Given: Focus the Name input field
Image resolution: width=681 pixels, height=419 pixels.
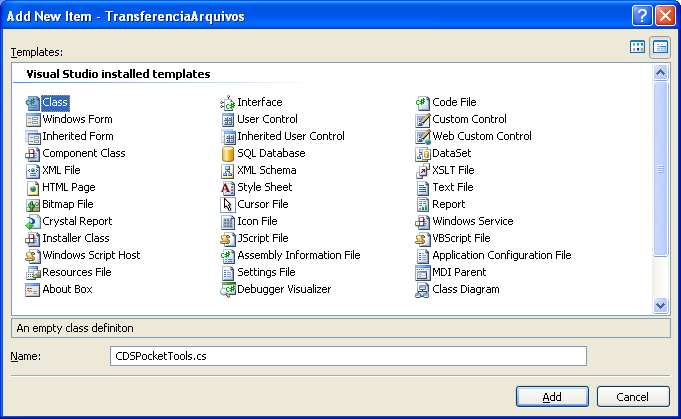Looking at the screenshot, I should click(348, 356).
